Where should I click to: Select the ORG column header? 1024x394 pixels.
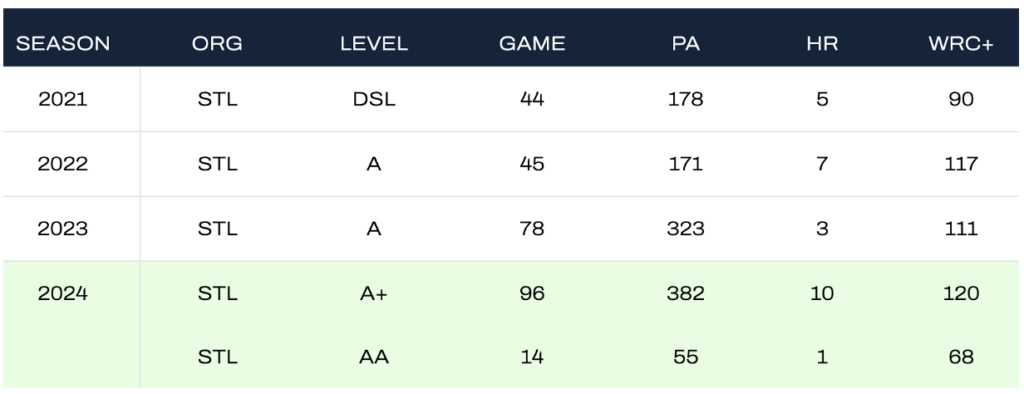(217, 44)
